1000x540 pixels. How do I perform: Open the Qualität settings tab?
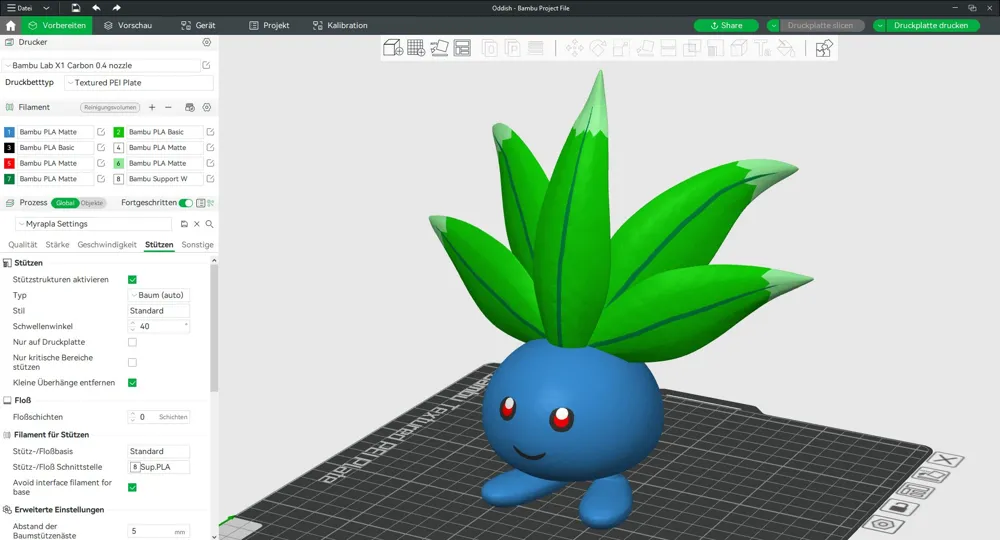(23, 245)
